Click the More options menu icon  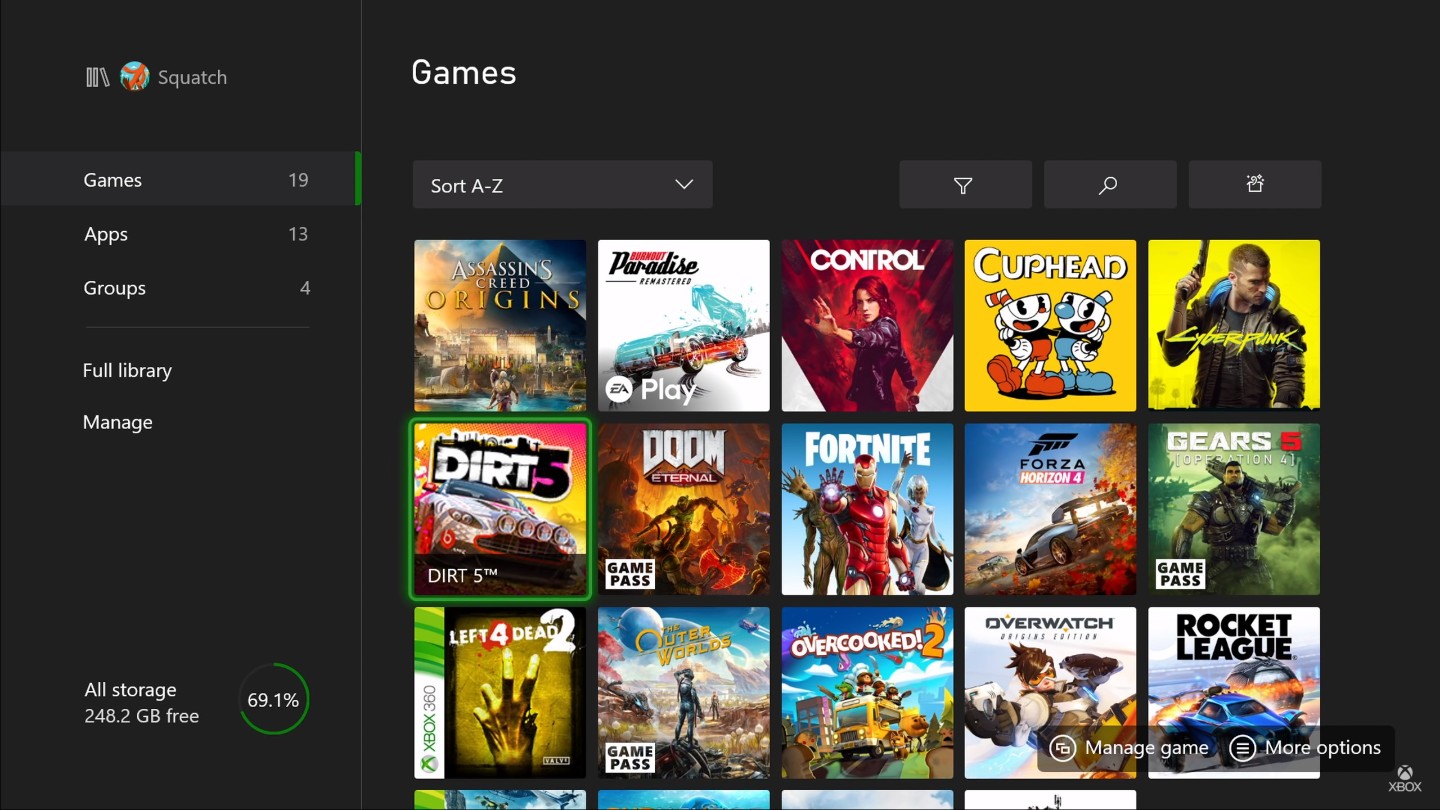tap(1242, 748)
